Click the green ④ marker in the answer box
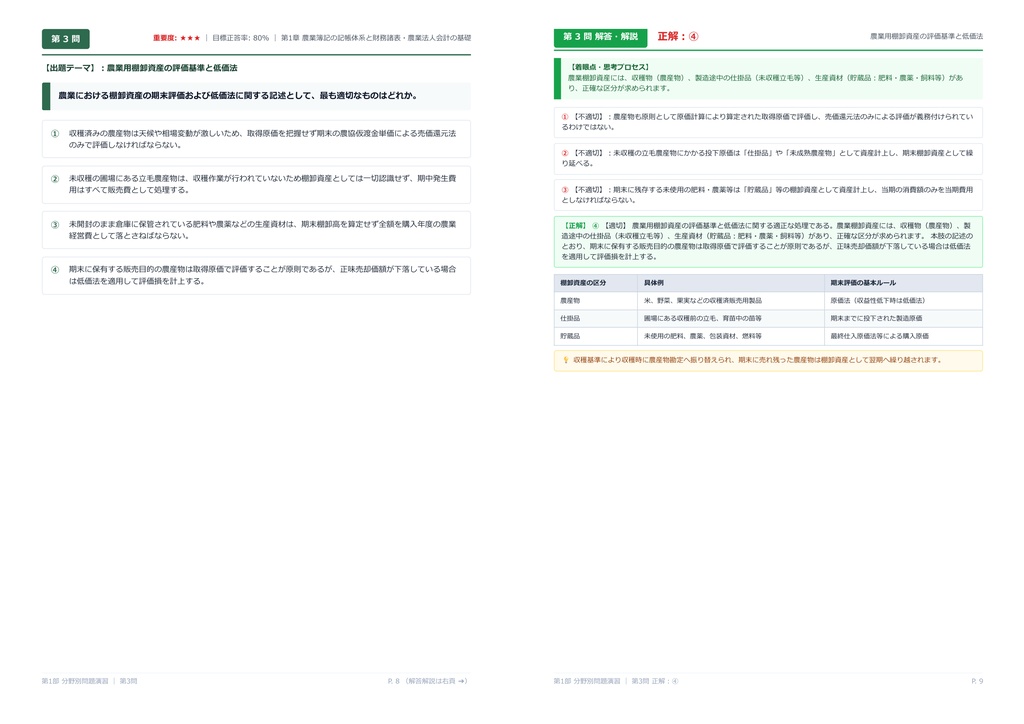The image size is (1024, 724). [596, 226]
